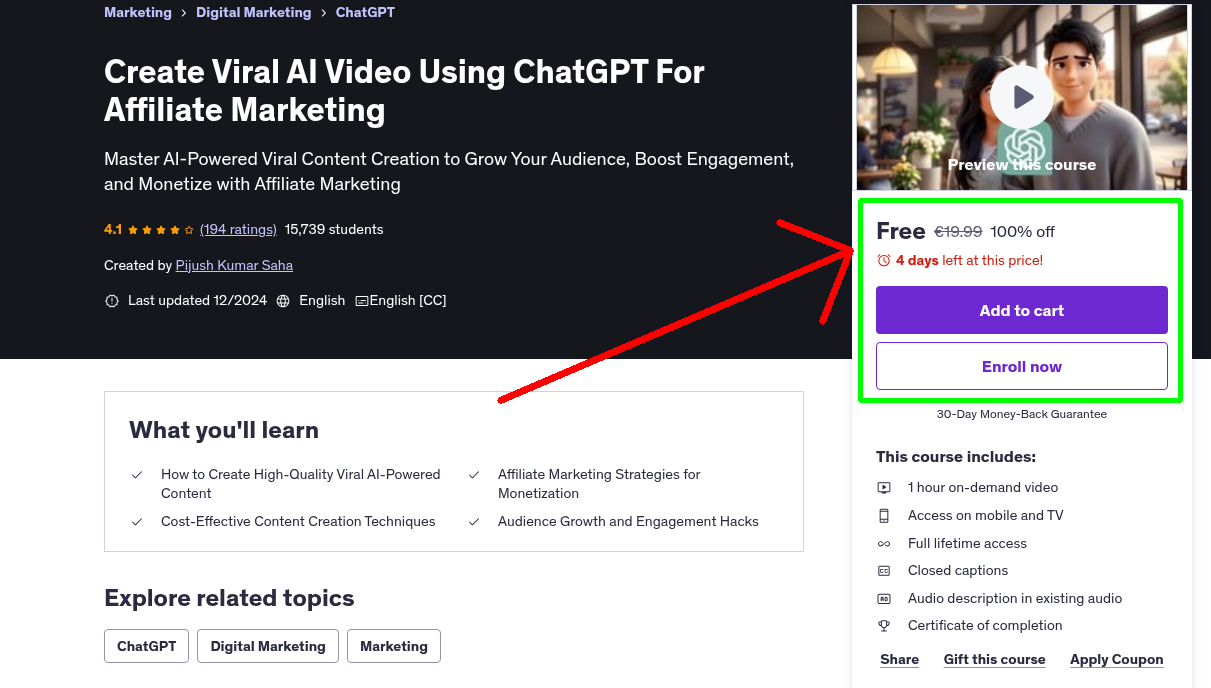Click the course preview thumbnail image
This screenshot has width=1211, height=688.
1022,97
